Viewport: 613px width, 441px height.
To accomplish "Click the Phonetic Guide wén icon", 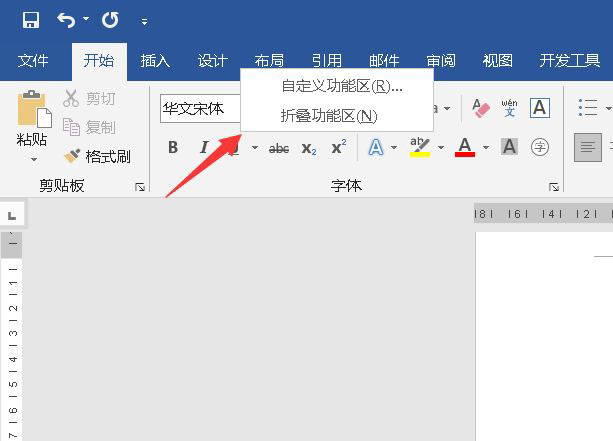I will coord(509,108).
